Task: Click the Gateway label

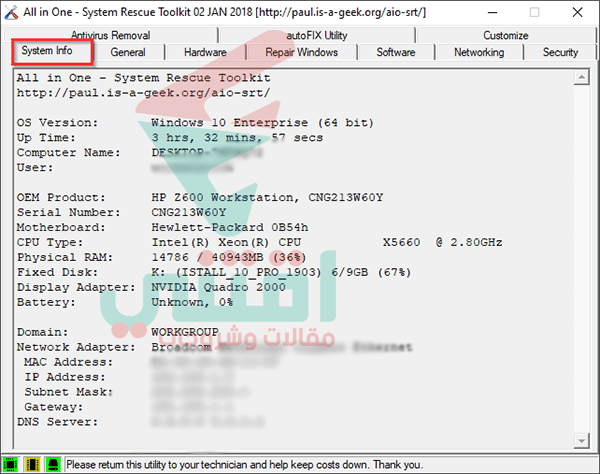Action: tap(54, 407)
